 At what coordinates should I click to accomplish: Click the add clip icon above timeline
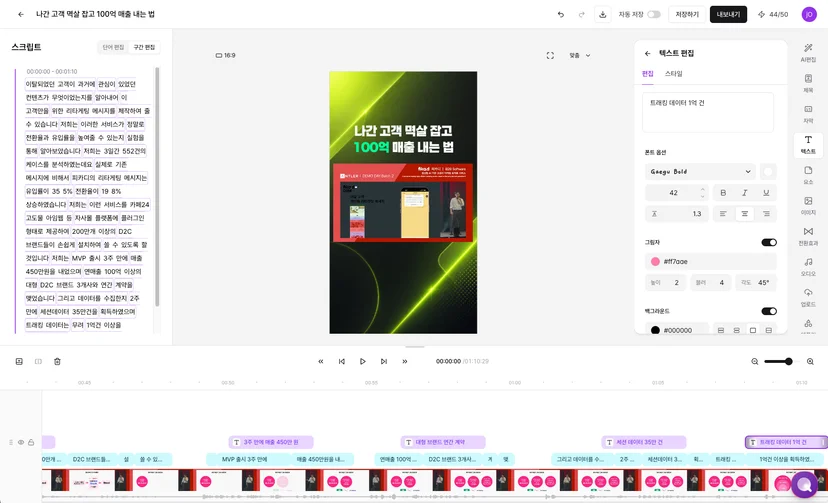pos(19,362)
